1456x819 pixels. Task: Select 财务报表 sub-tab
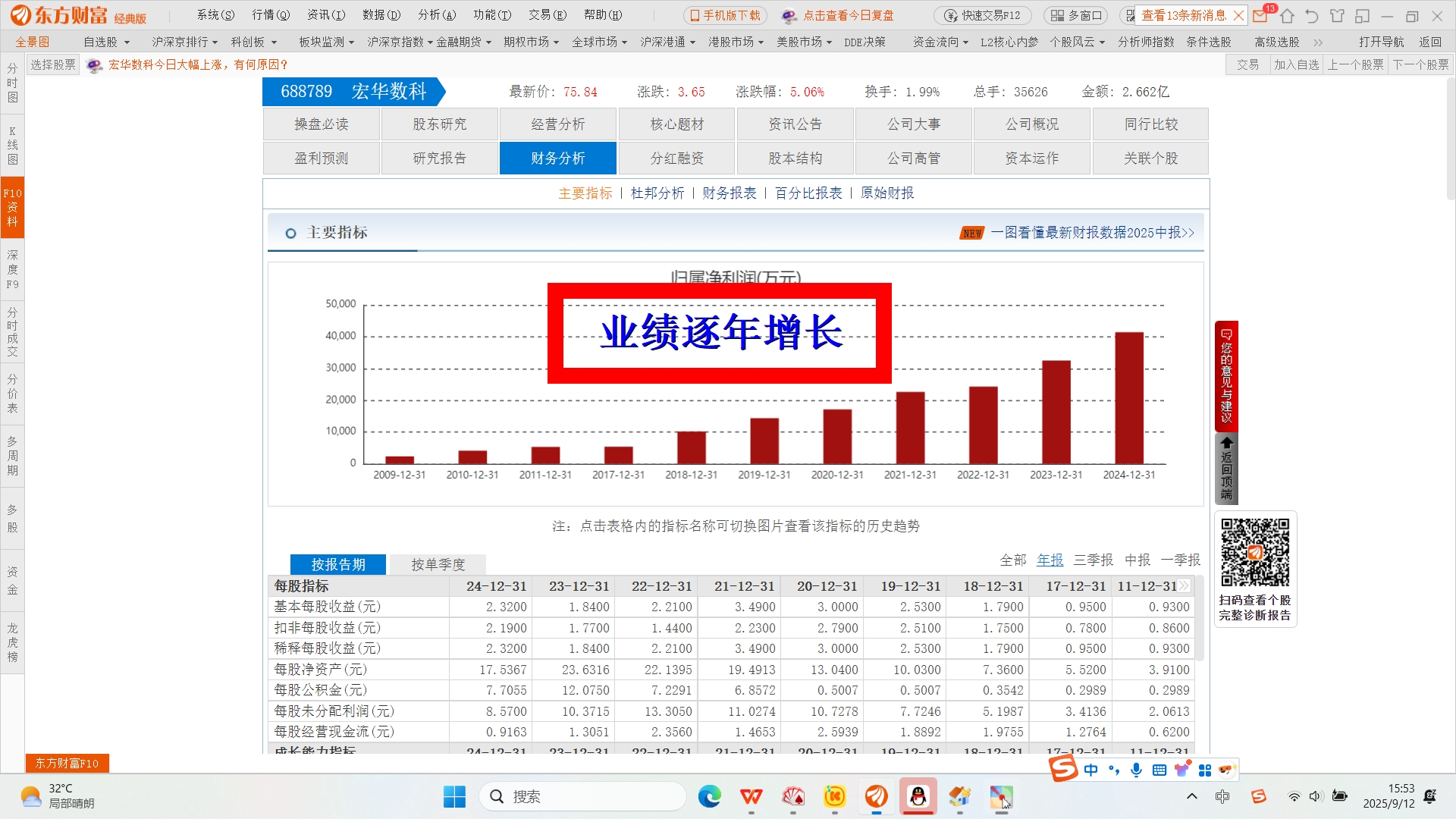[x=730, y=193]
